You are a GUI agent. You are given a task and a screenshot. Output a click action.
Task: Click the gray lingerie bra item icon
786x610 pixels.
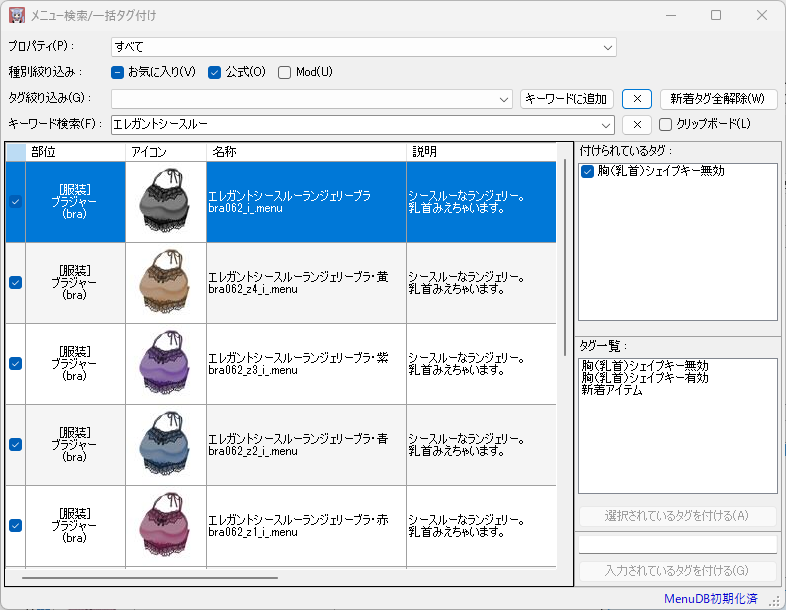[x=165, y=202]
